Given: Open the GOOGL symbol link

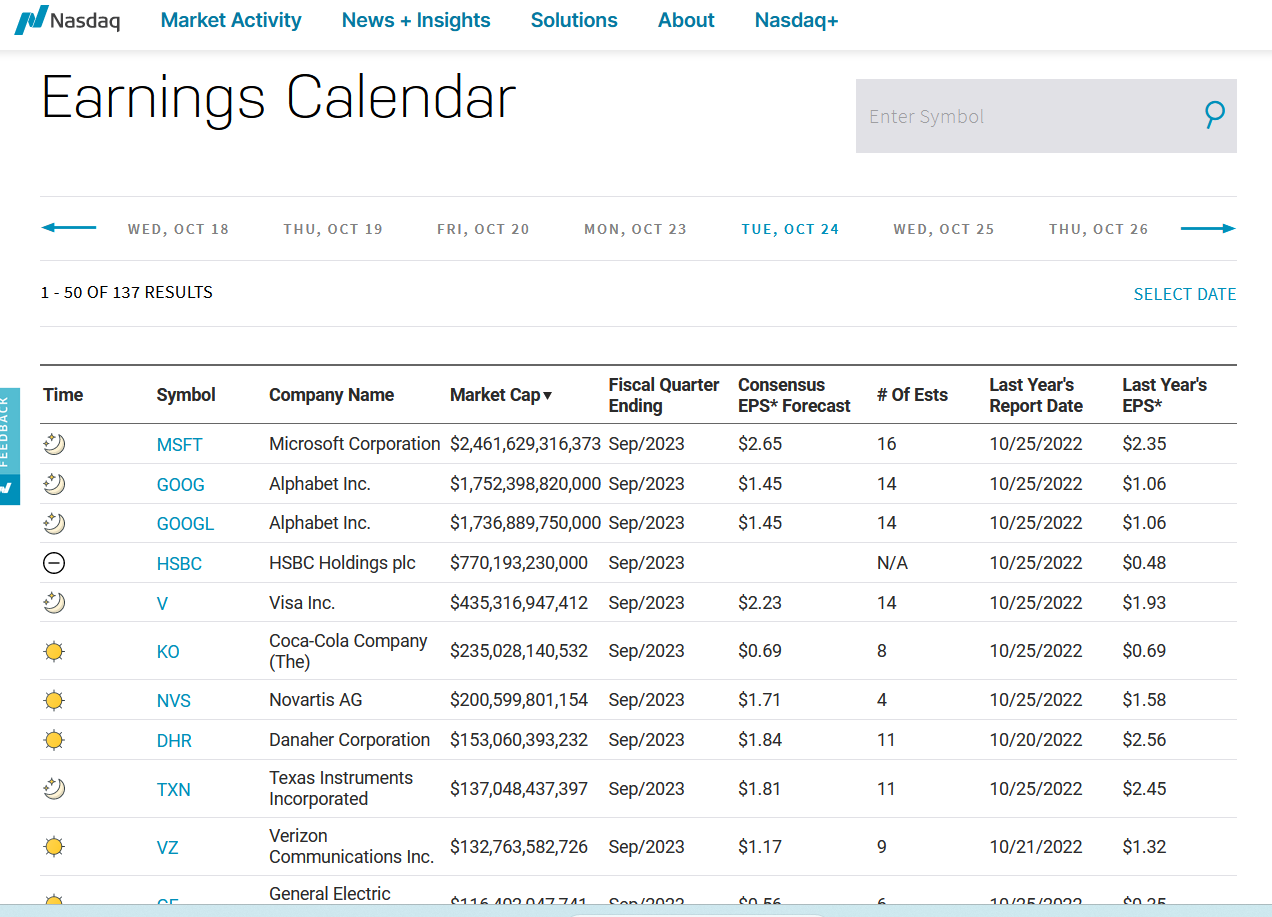Looking at the screenshot, I should coord(185,524).
